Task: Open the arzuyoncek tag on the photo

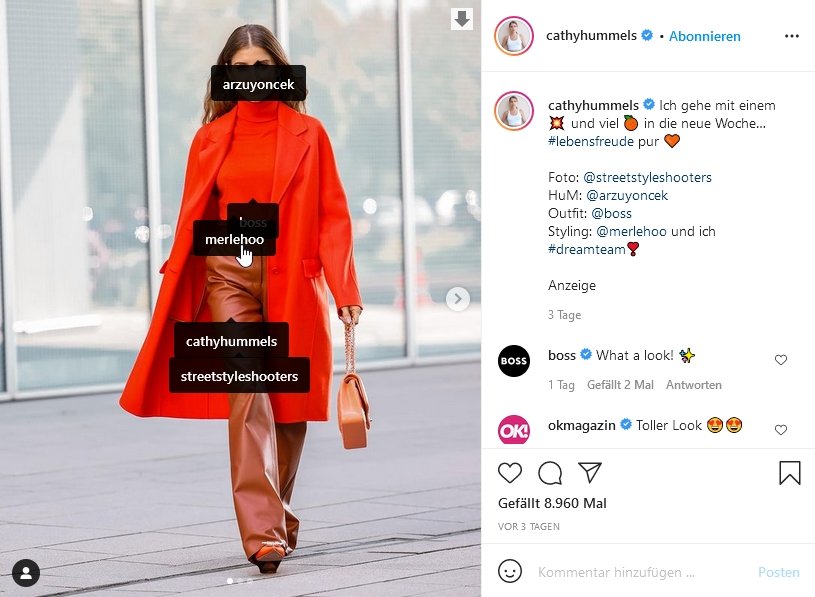Action: [258, 84]
